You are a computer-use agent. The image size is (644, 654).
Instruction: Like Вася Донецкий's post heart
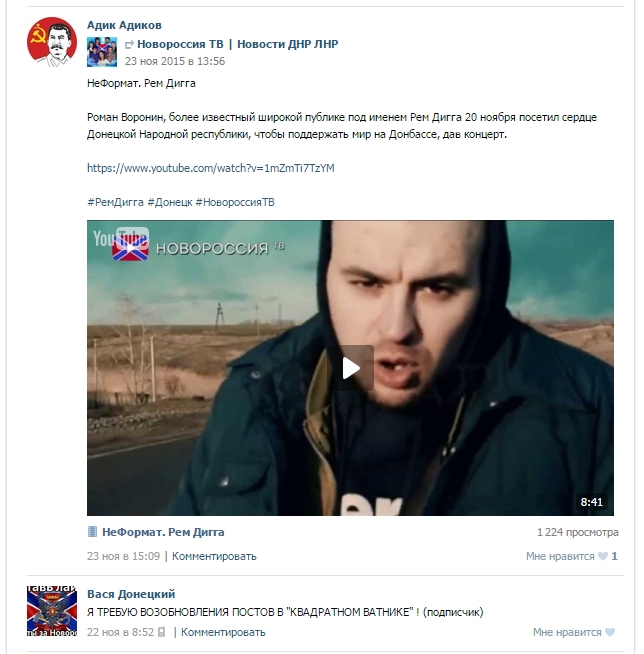610,632
